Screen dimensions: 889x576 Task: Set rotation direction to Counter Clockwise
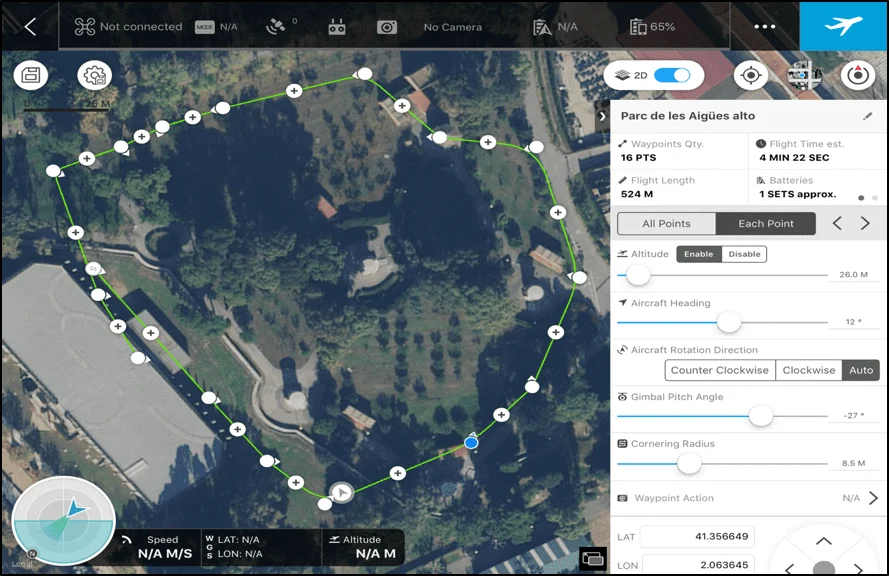(719, 370)
